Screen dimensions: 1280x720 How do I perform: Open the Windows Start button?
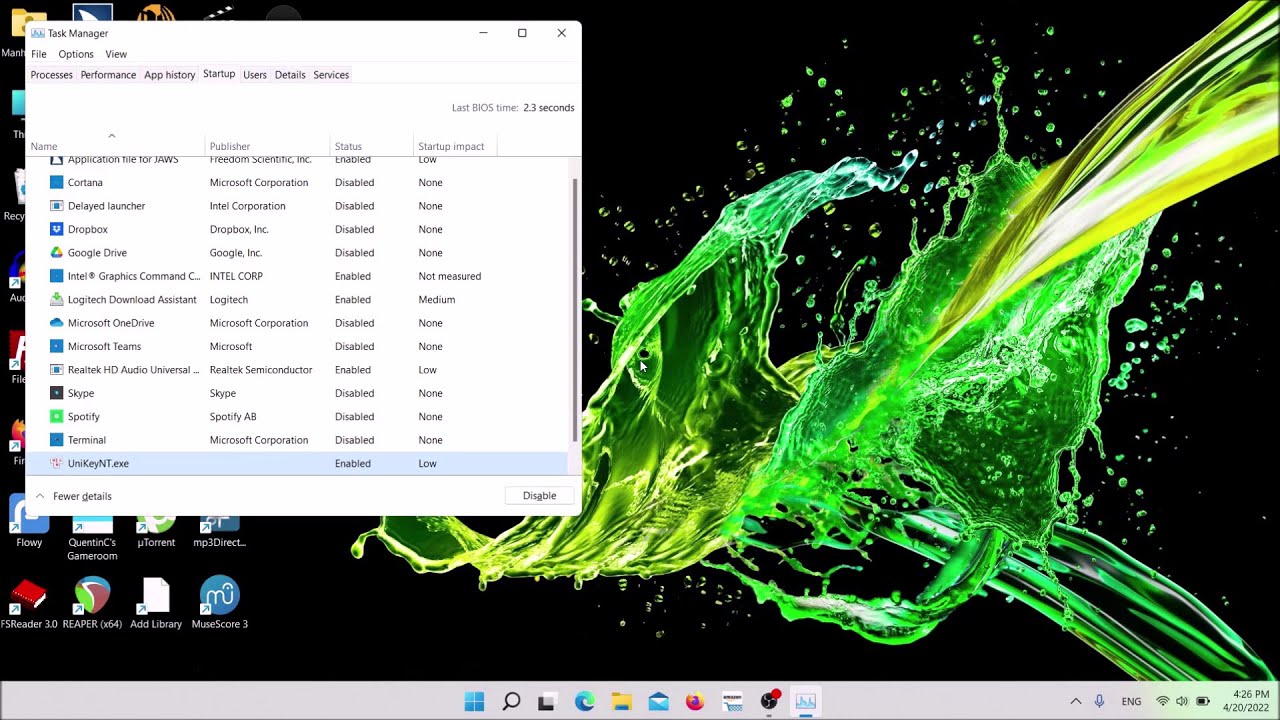(x=474, y=701)
